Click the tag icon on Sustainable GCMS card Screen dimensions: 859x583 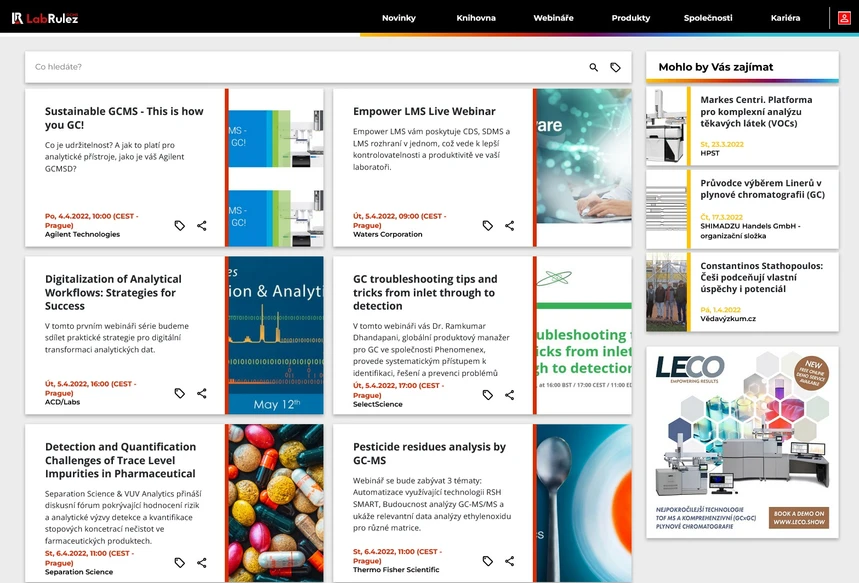pos(180,226)
